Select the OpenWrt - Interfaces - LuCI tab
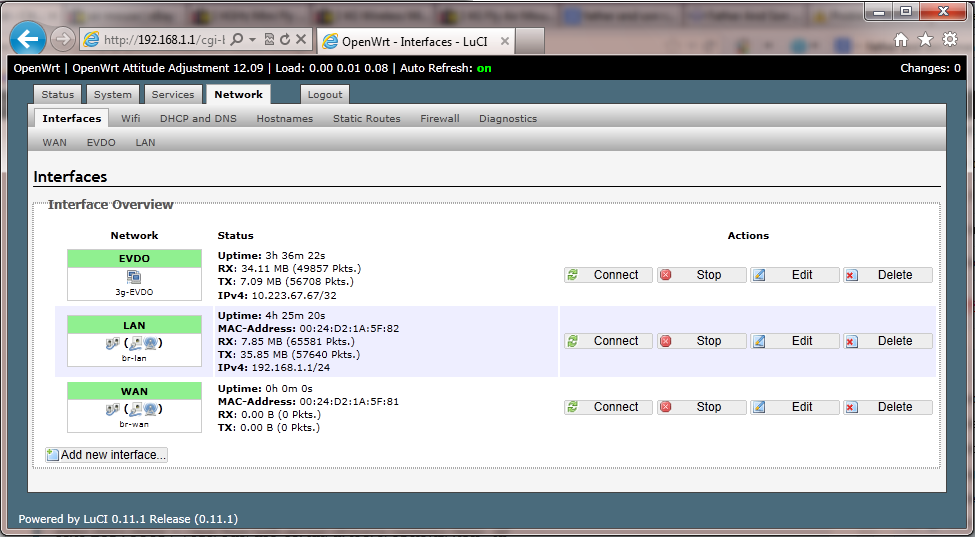 tap(415, 42)
